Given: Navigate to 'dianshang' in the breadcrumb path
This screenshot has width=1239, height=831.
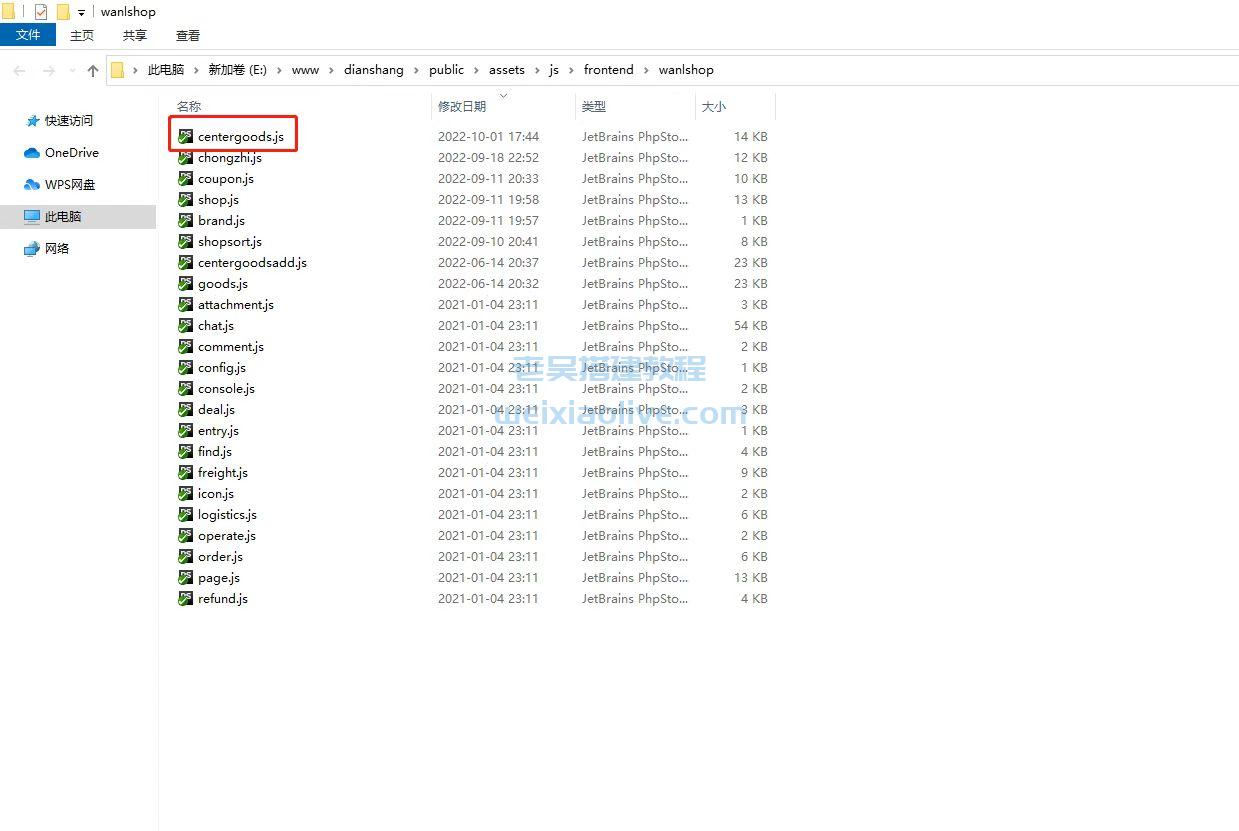Looking at the screenshot, I should pos(373,70).
